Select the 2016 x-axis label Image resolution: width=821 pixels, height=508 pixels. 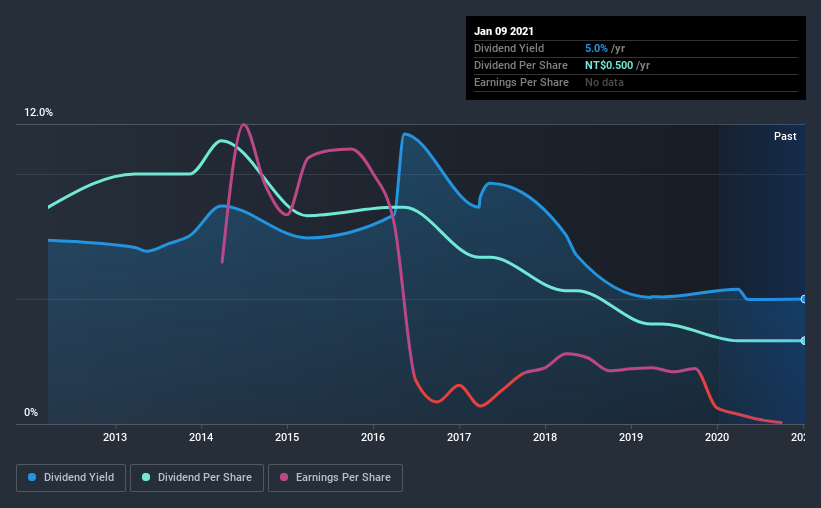(x=373, y=437)
